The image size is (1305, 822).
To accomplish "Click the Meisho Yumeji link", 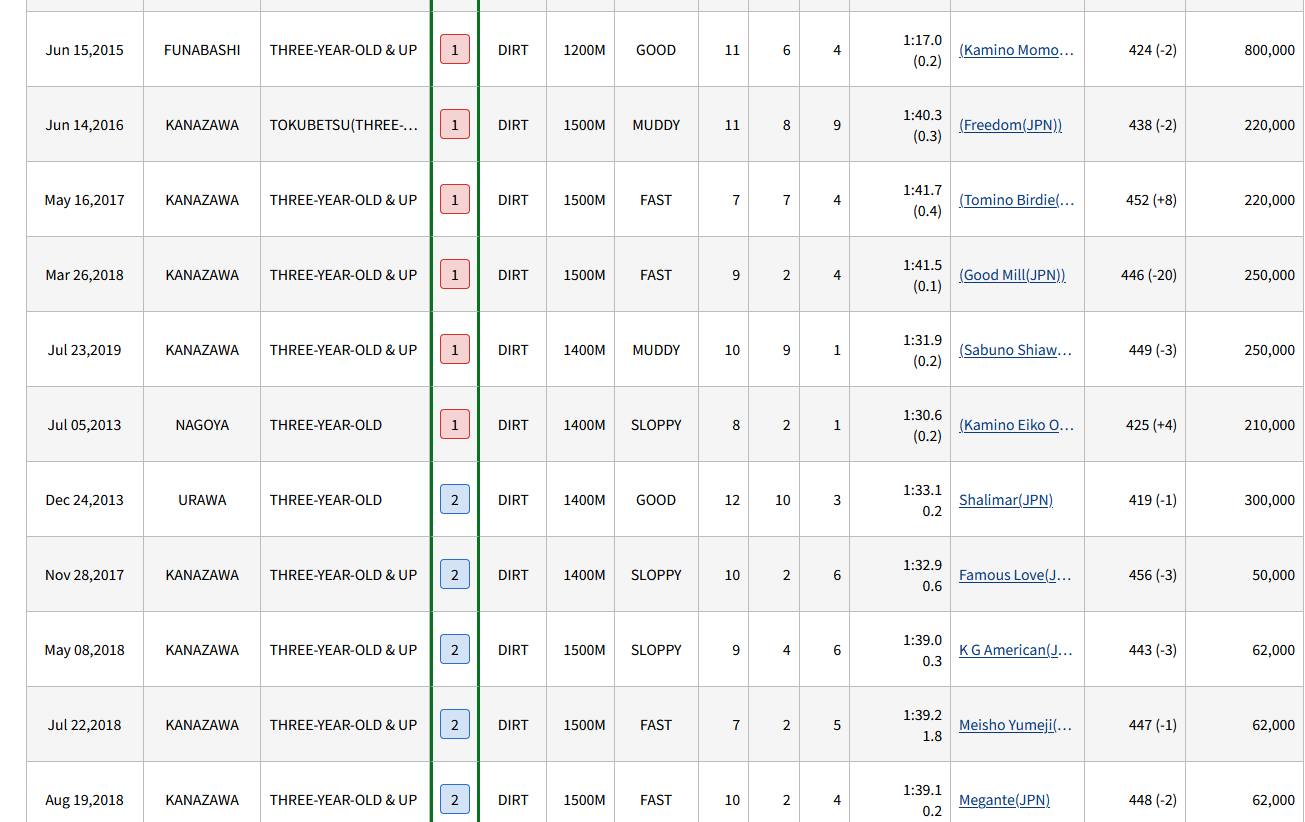I will [x=1015, y=725].
